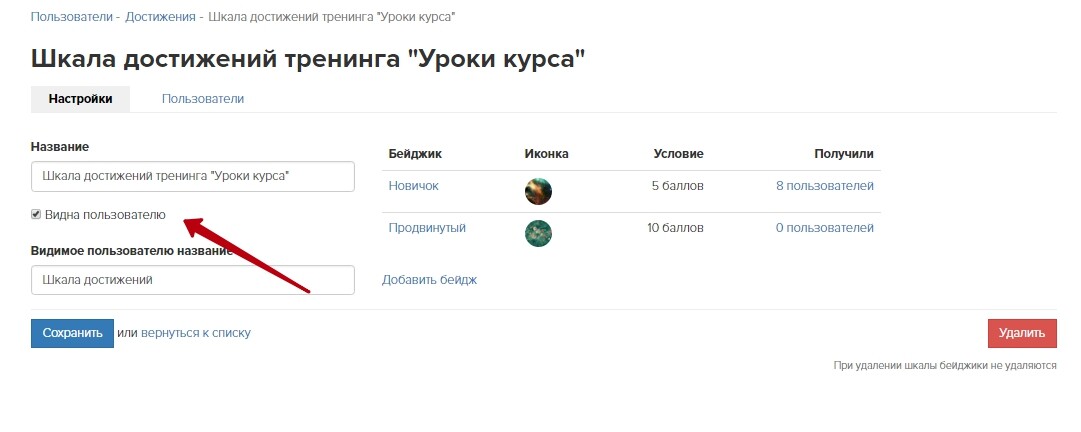Open the Продвинутый badge link
Viewport: 1081px width, 432px height.
pos(427,227)
